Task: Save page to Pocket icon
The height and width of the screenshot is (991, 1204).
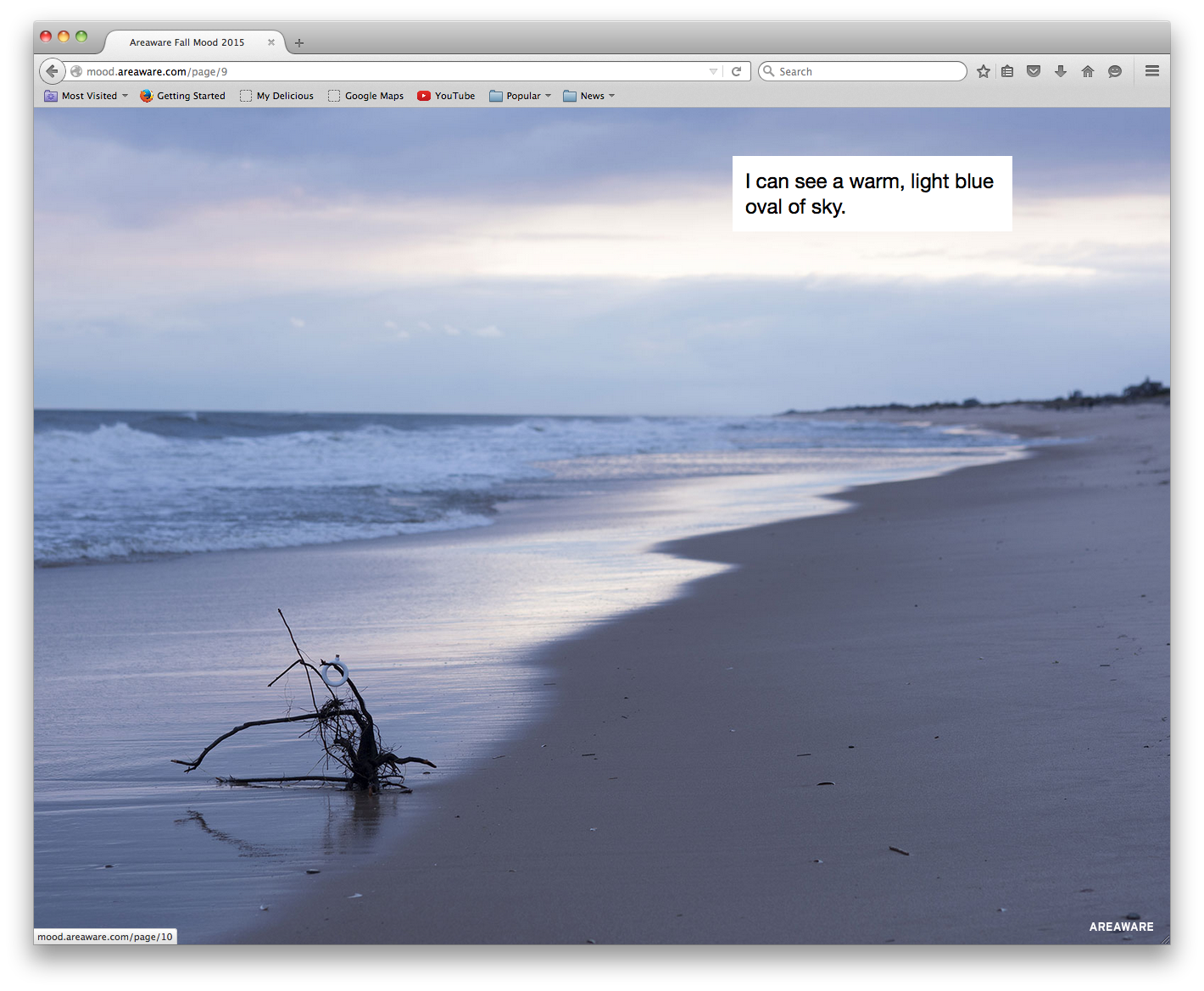Action: pyautogui.click(x=1034, y=72)
